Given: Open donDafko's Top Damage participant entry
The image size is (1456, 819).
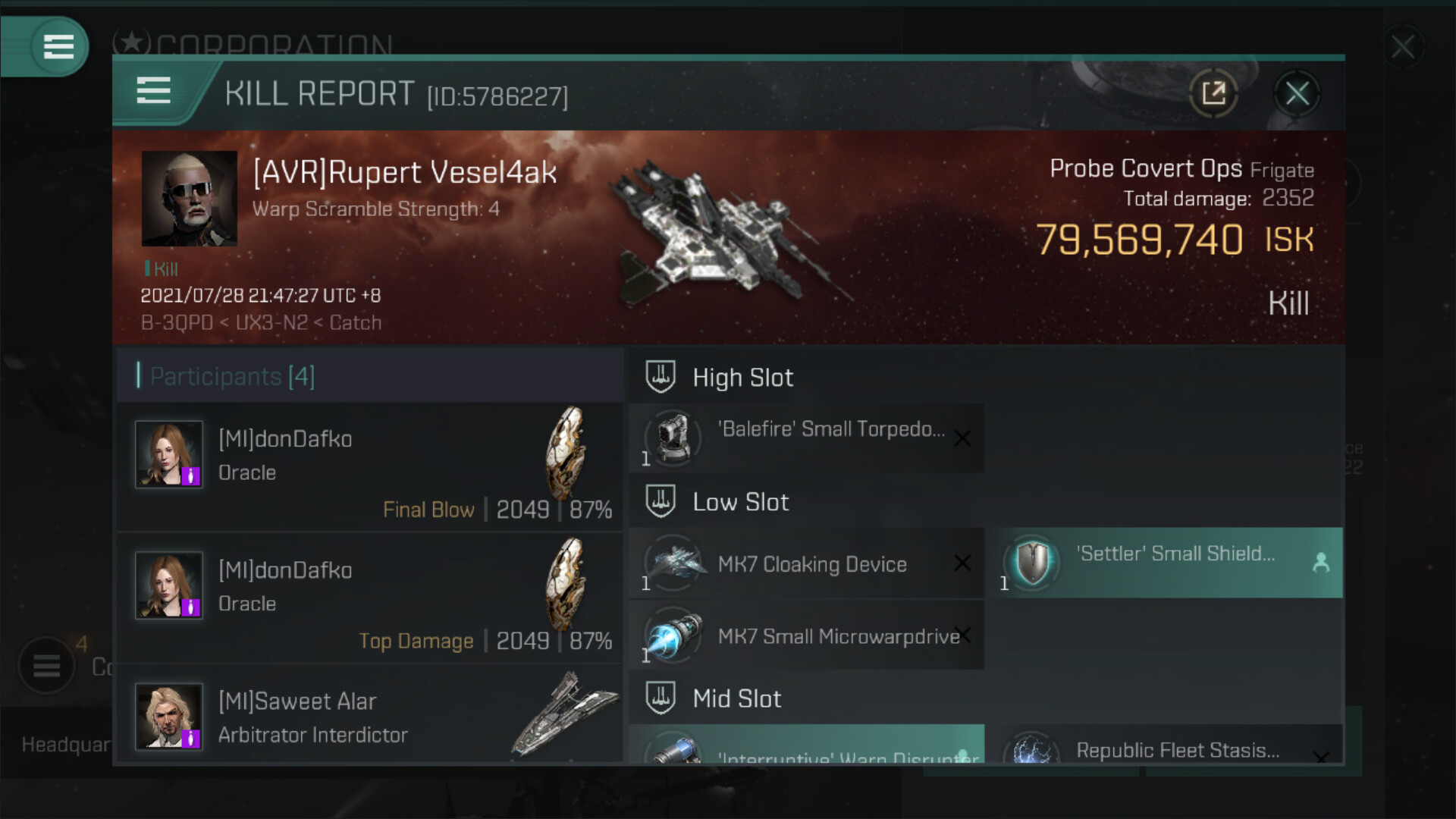Looking at the screenshot, I should (x=370, y=598).
